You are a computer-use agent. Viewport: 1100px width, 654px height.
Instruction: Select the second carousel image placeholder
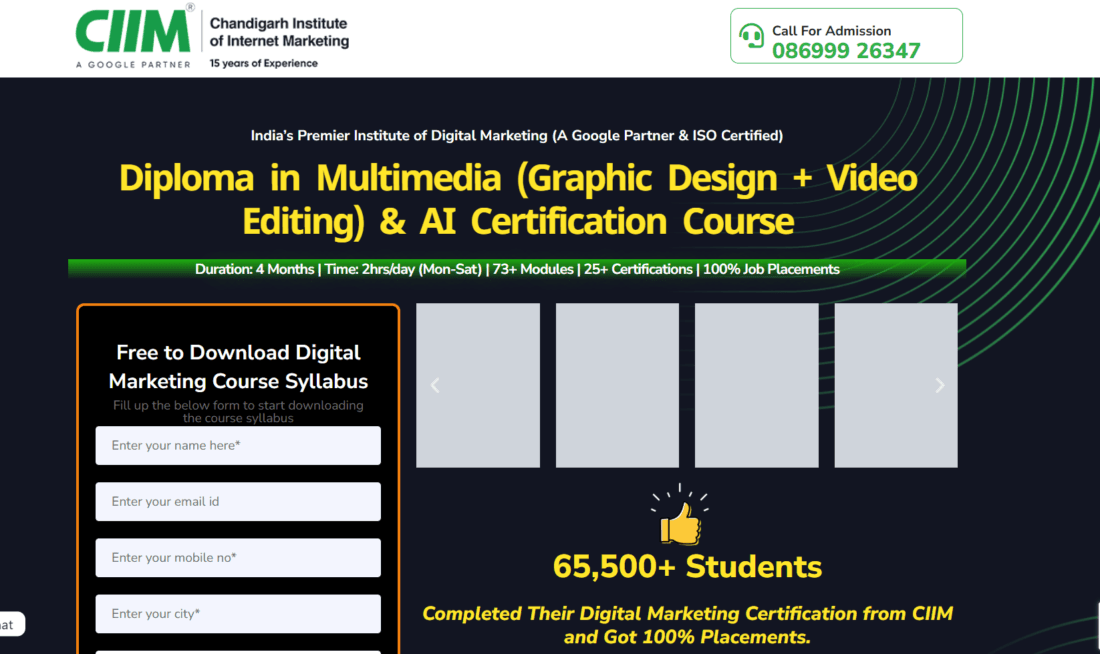pyautogui.click(x=617, y=385)
